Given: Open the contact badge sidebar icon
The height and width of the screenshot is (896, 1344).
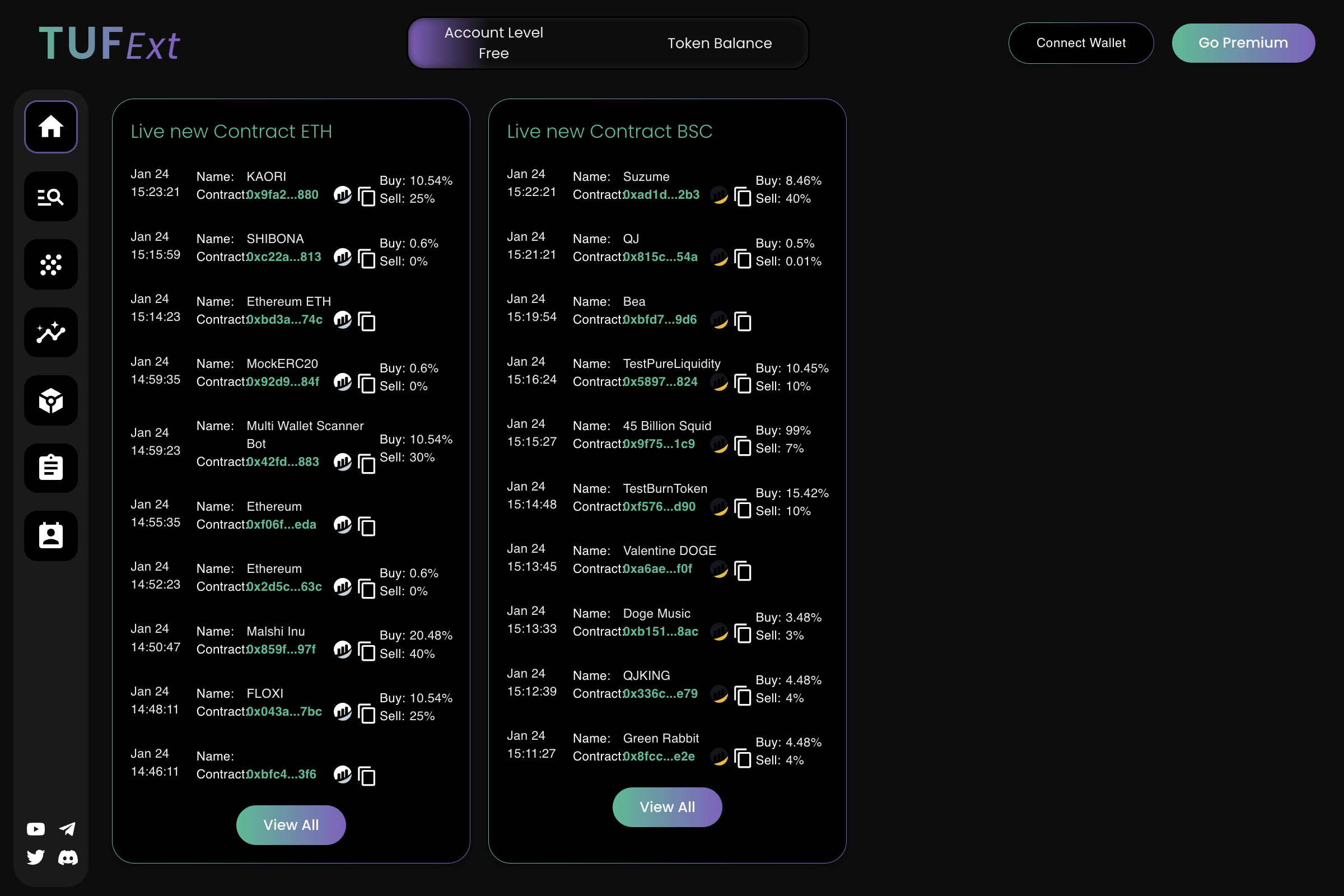Looking at the screenshot, I should (51, 536).
